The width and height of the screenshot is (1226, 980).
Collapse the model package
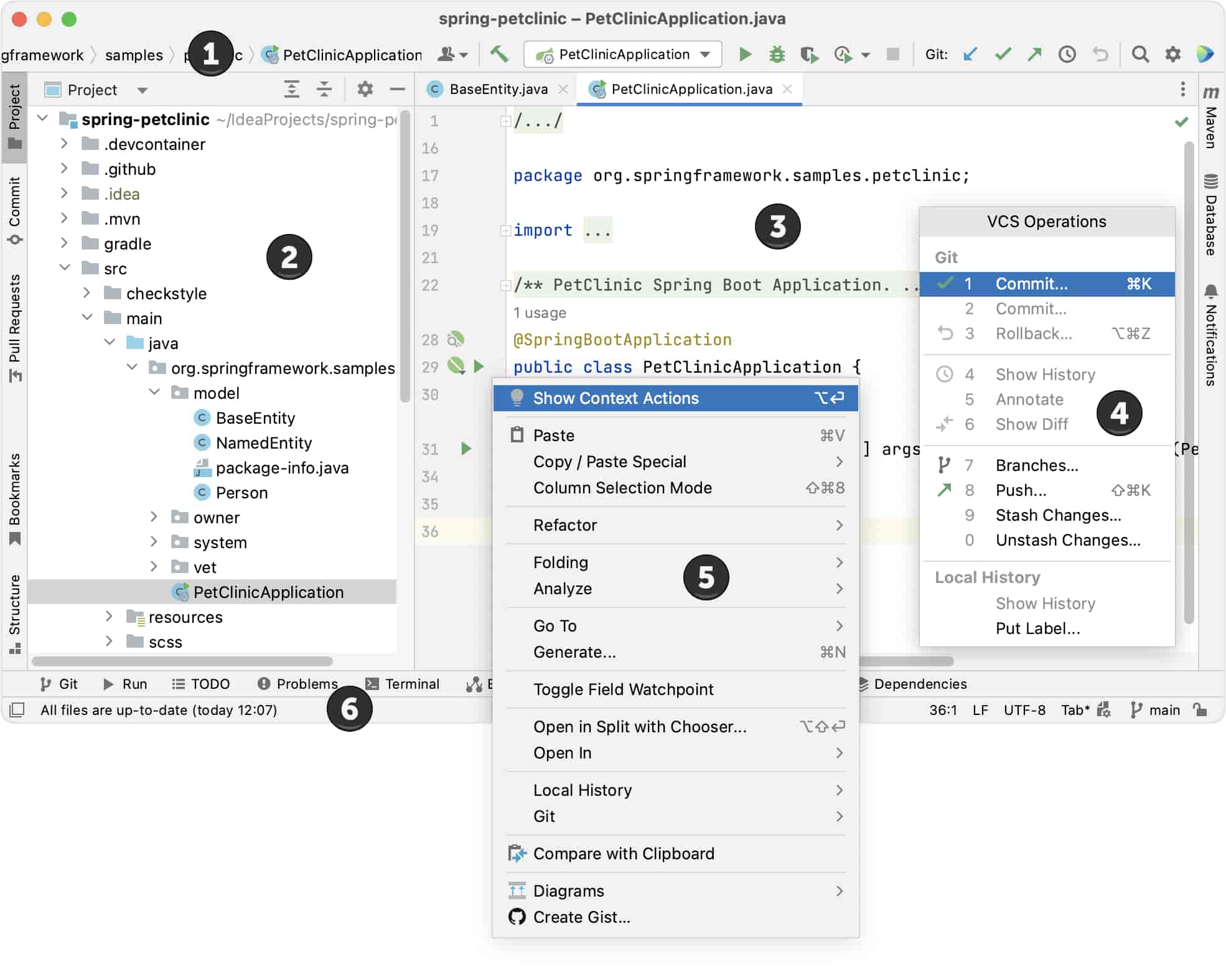coord(154,393)
